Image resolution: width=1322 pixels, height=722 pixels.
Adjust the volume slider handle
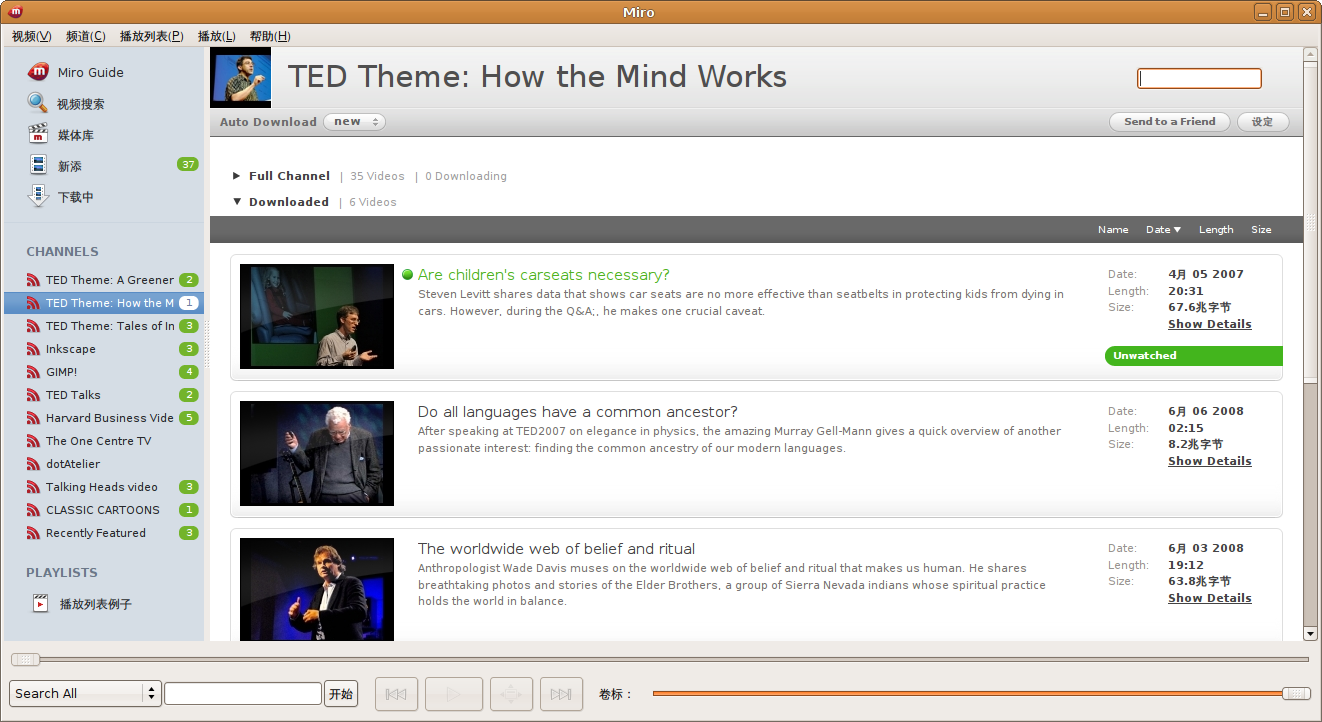tap(1296, 694)
